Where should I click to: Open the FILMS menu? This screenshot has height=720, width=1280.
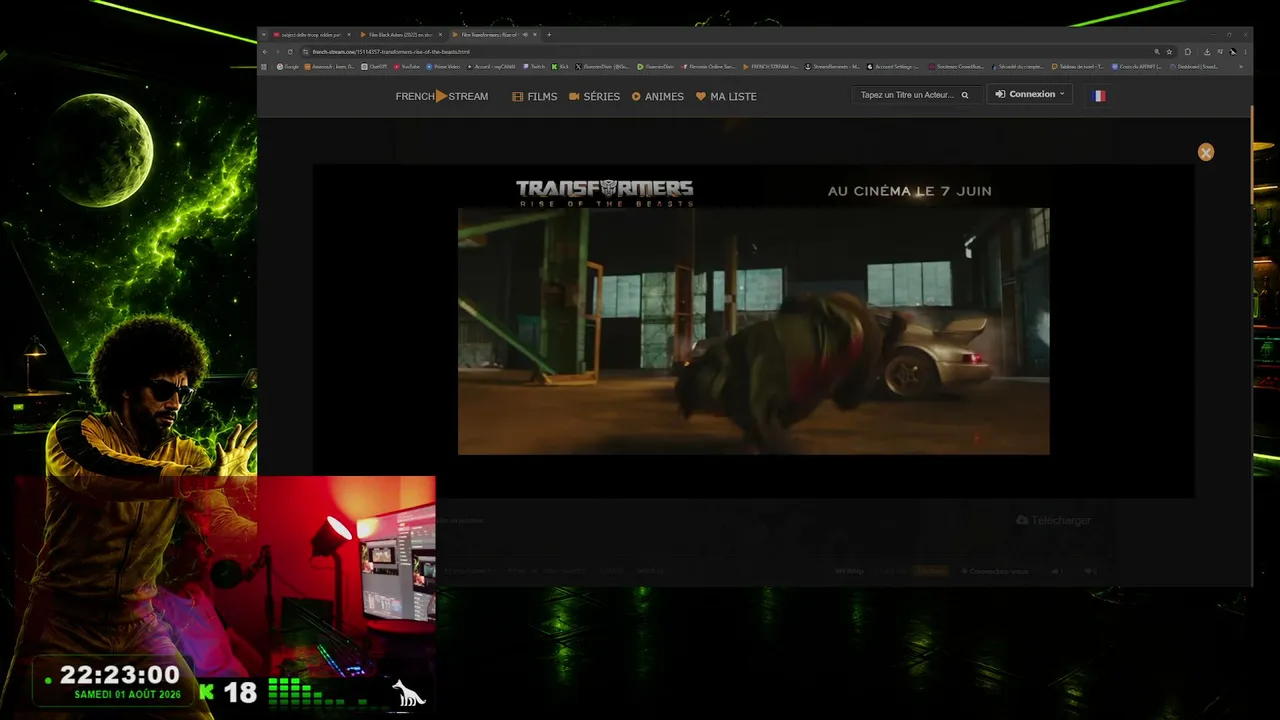[535, 96]
